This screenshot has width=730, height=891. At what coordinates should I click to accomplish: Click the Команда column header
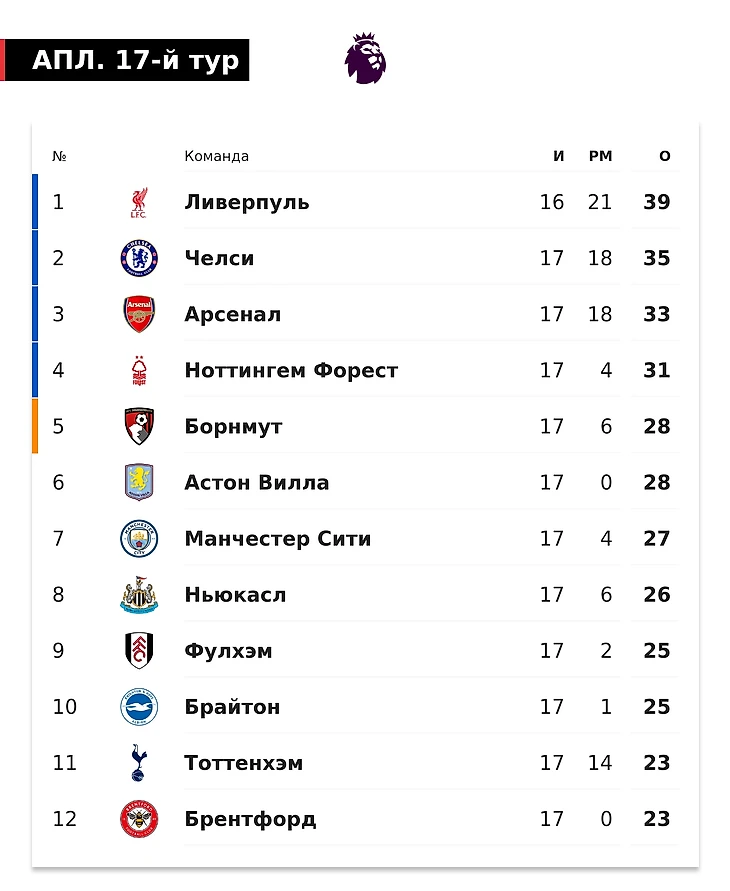click(x=216, y=156)
